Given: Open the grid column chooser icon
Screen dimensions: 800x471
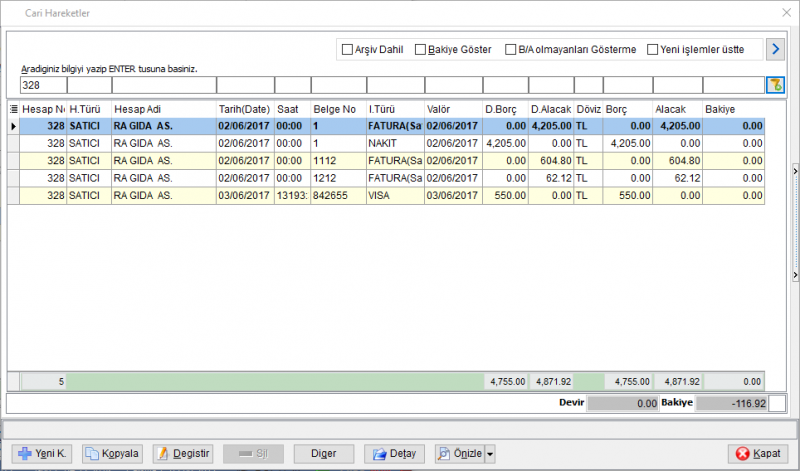Looking at the screenshot, I should [14, 109].
